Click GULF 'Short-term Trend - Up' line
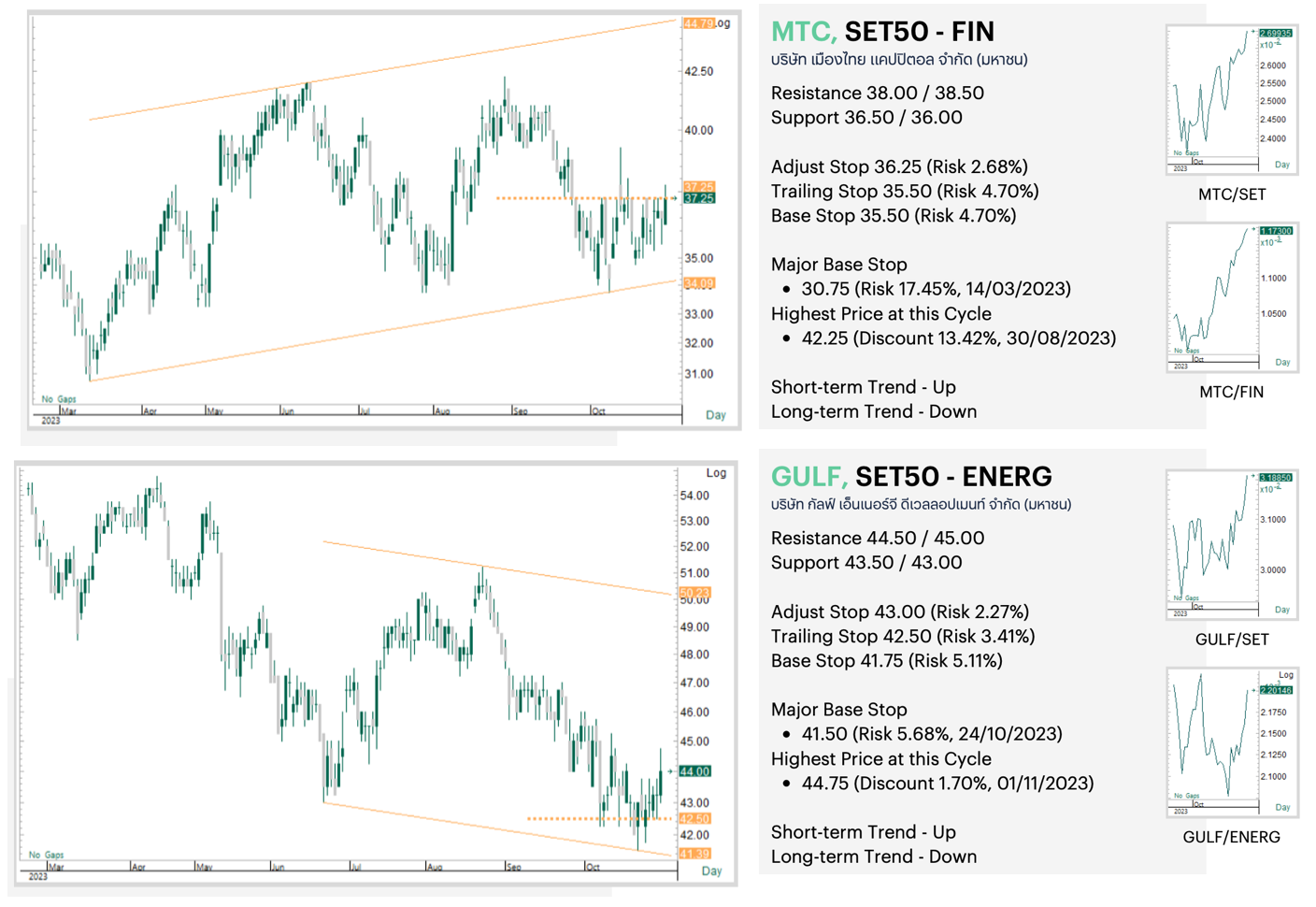This screenshot has height=907, width=1316. (864, 832)
